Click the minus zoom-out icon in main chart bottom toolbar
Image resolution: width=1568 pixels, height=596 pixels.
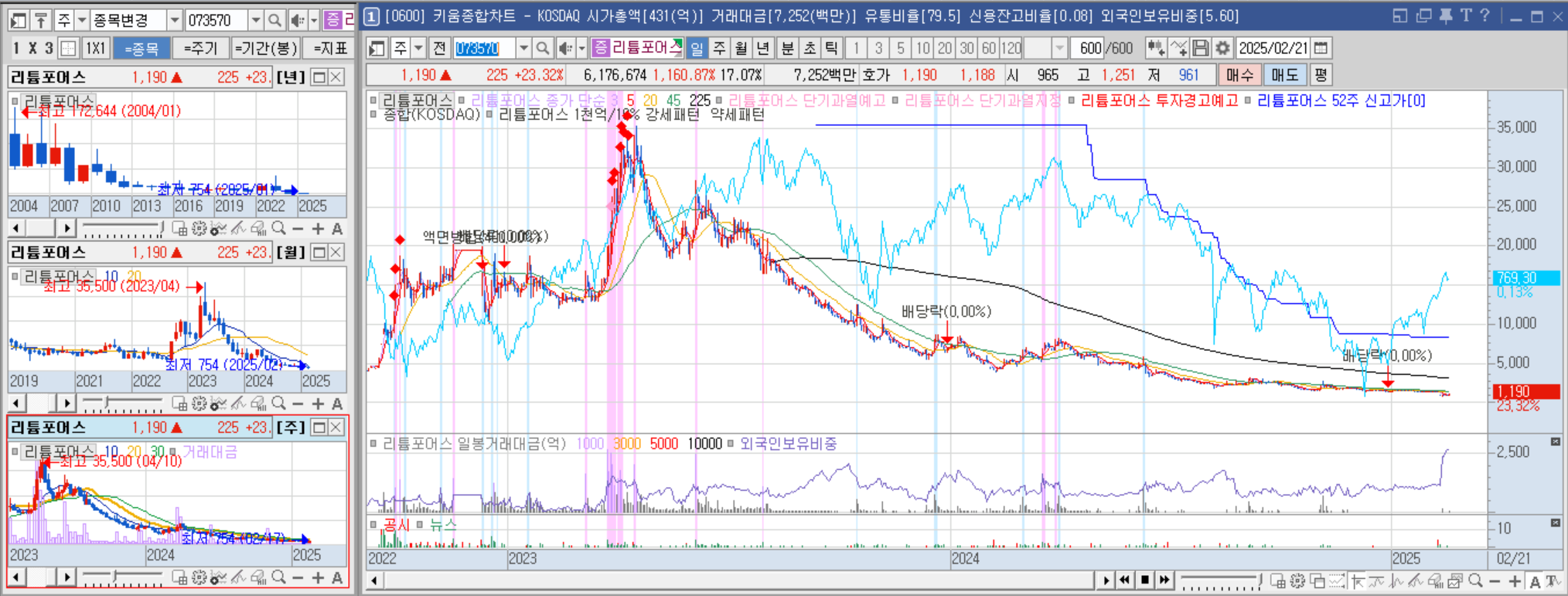point(1495,581)
